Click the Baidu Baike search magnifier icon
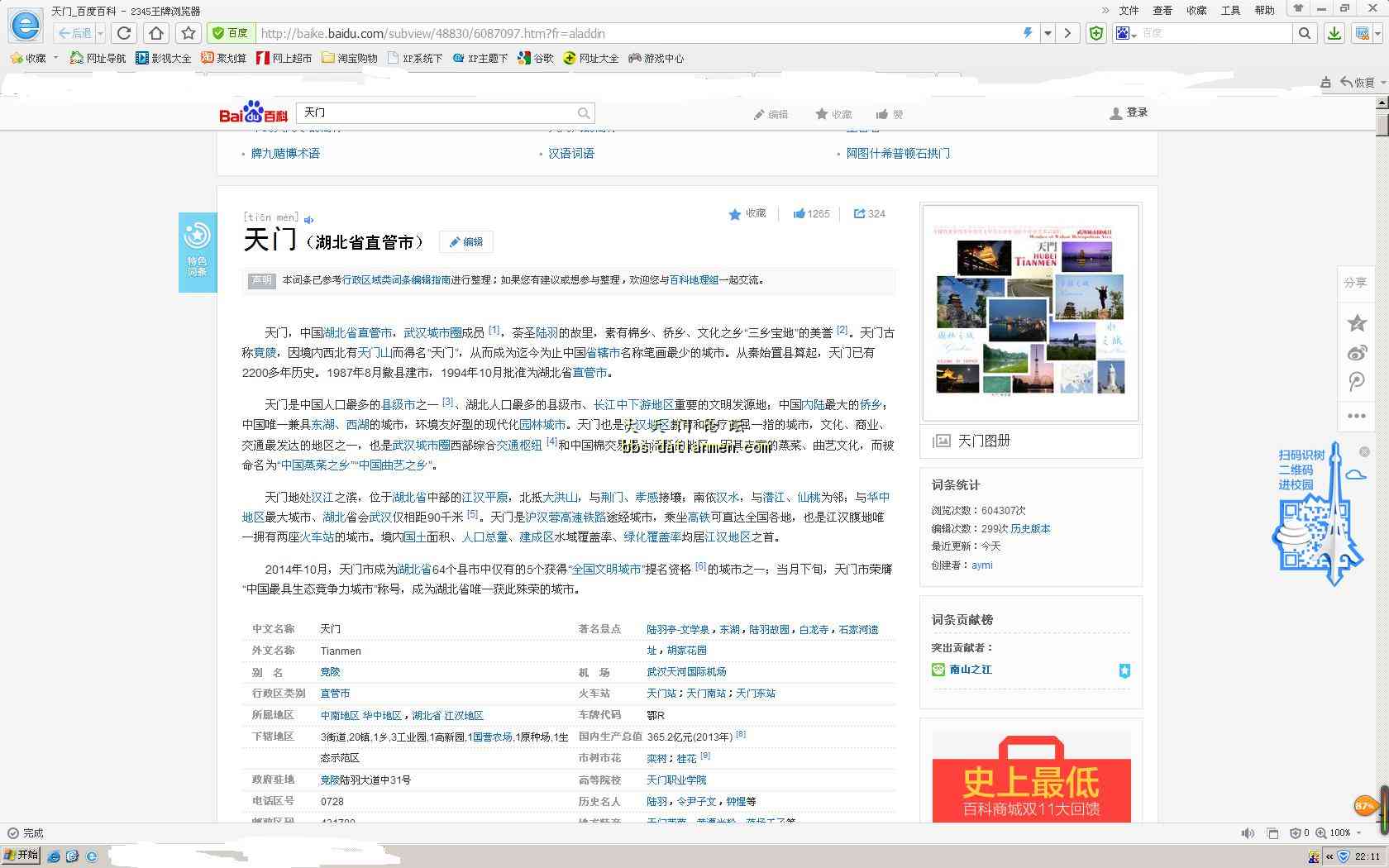 coord(584,113)
